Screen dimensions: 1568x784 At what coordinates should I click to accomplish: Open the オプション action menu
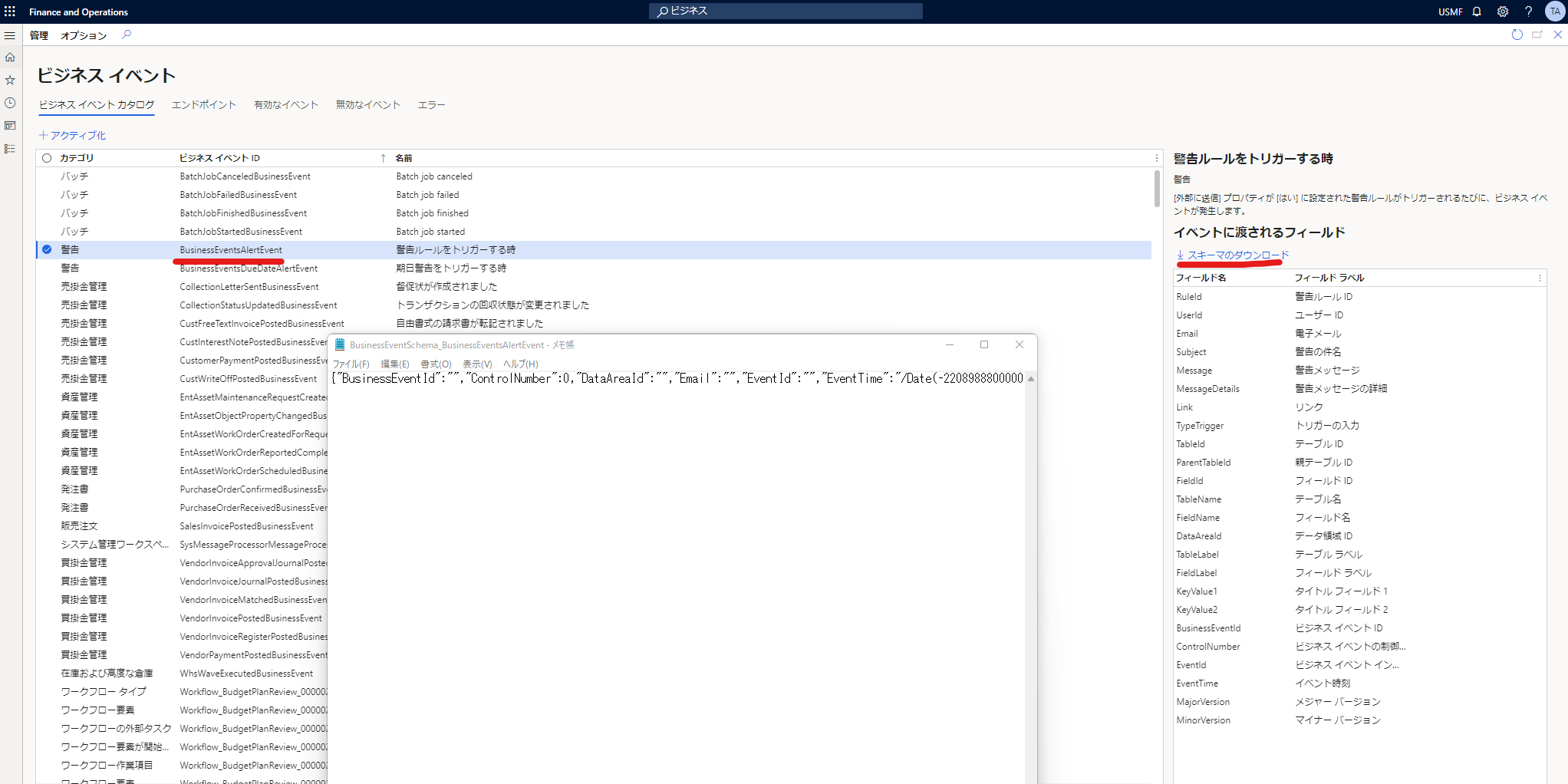tap(84, 35)
